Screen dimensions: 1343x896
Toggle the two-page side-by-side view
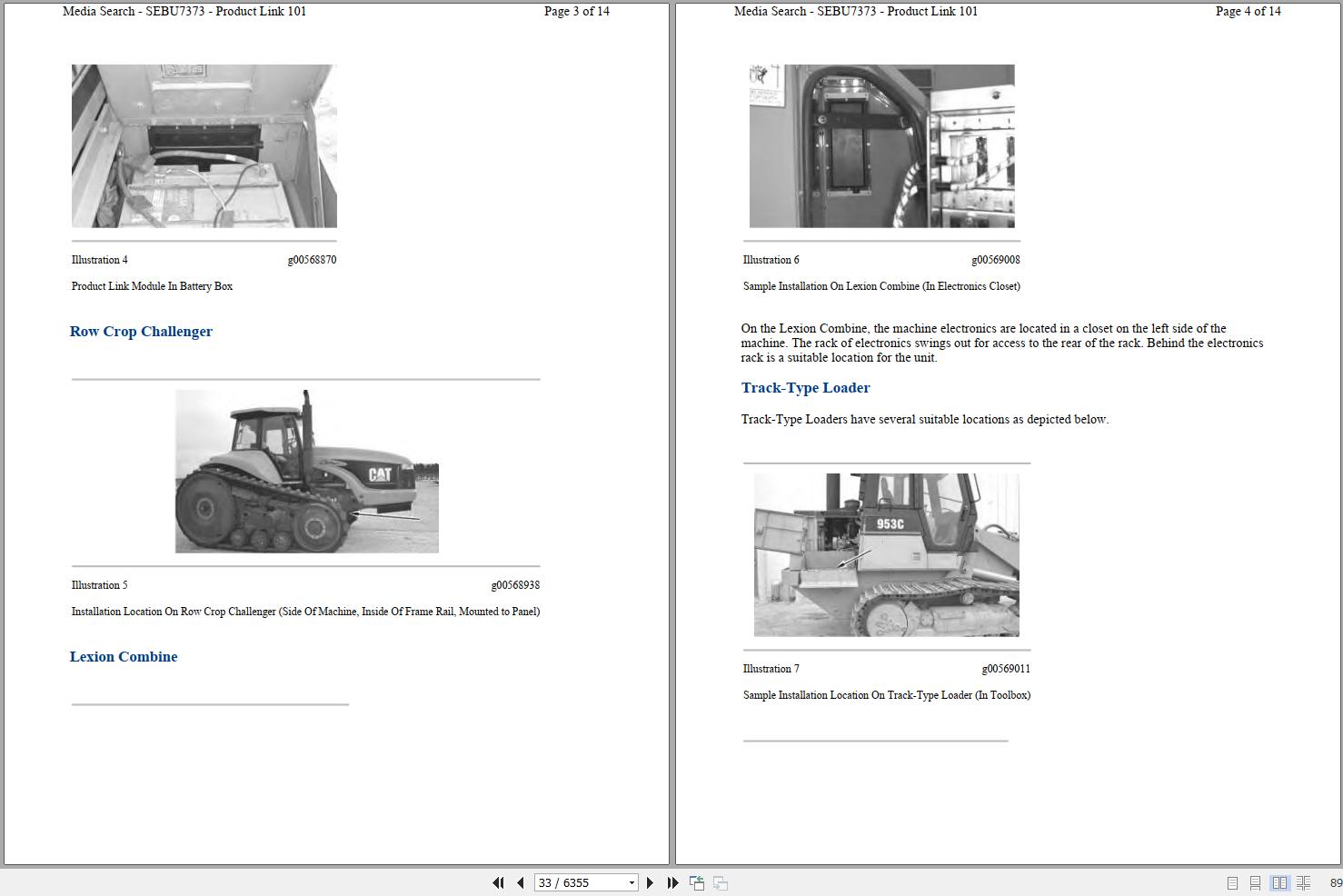1280,882
